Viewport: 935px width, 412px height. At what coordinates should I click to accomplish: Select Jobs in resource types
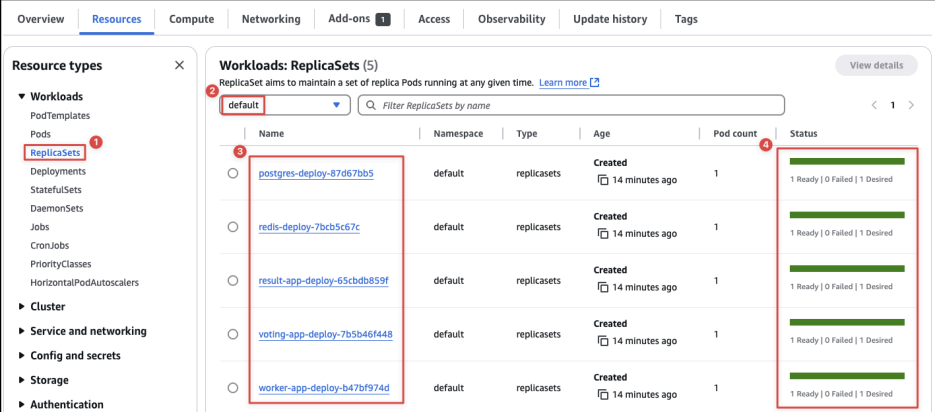tap(39, 227)
